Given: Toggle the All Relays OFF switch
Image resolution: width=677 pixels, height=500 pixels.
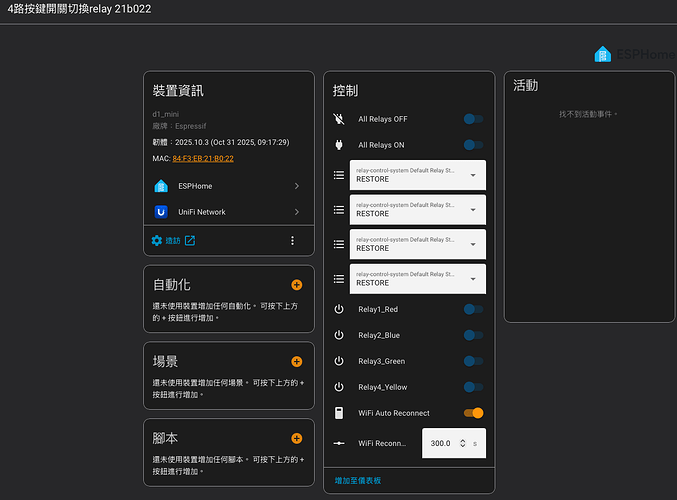Looking at the screenshot, I should [x=473, y=119].
